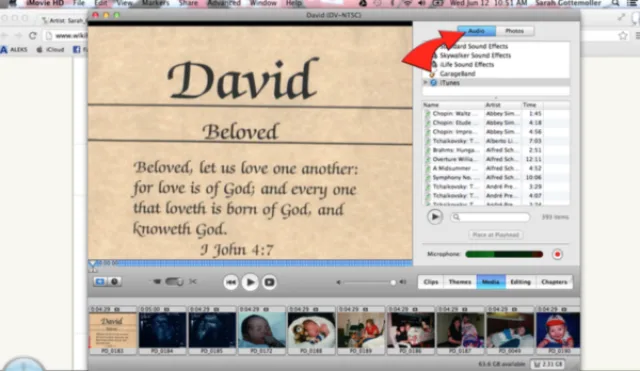Switch to the Audio tab
Image resolution: width=640 pixels, height=371 pixels.
click(x=476, y=31)
